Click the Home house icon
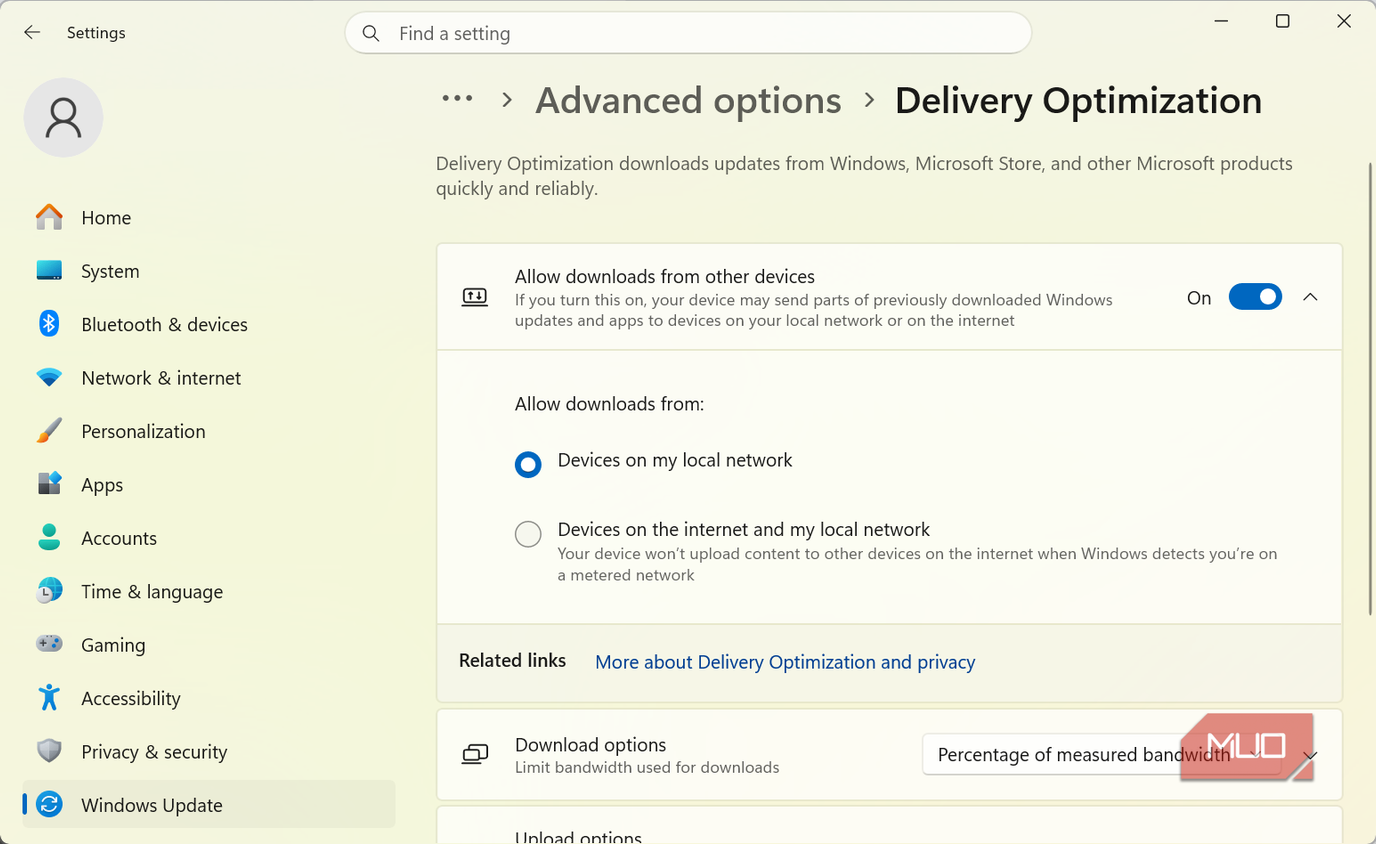 point(49,217)
